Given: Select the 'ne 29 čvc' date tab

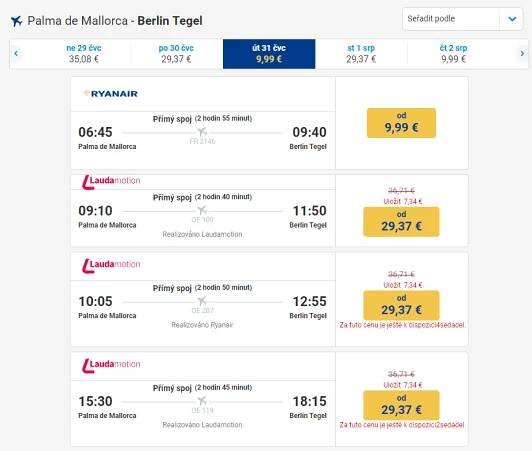Looking at the screenshot, I should point(84,54).
